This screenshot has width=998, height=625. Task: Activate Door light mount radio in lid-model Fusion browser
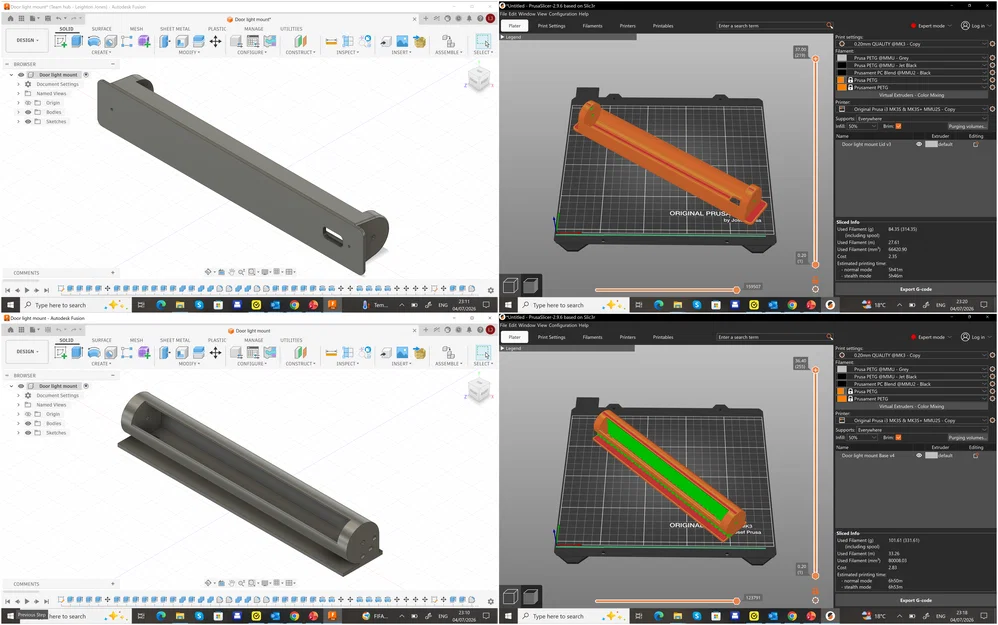(x=86, y=74)
